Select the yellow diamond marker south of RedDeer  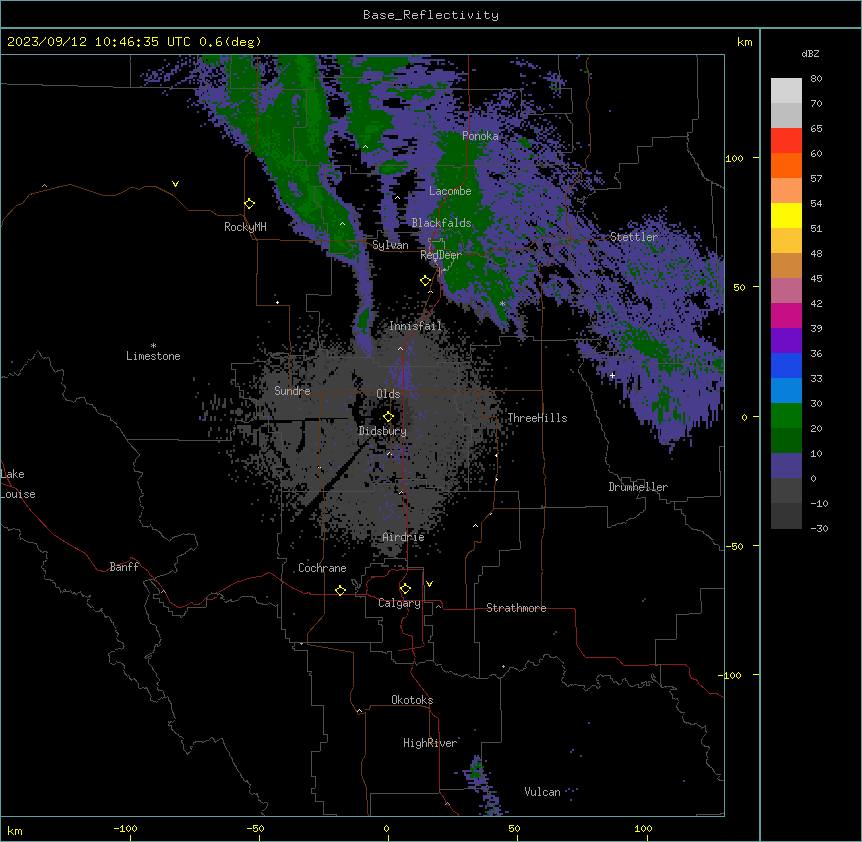(426, 281)
